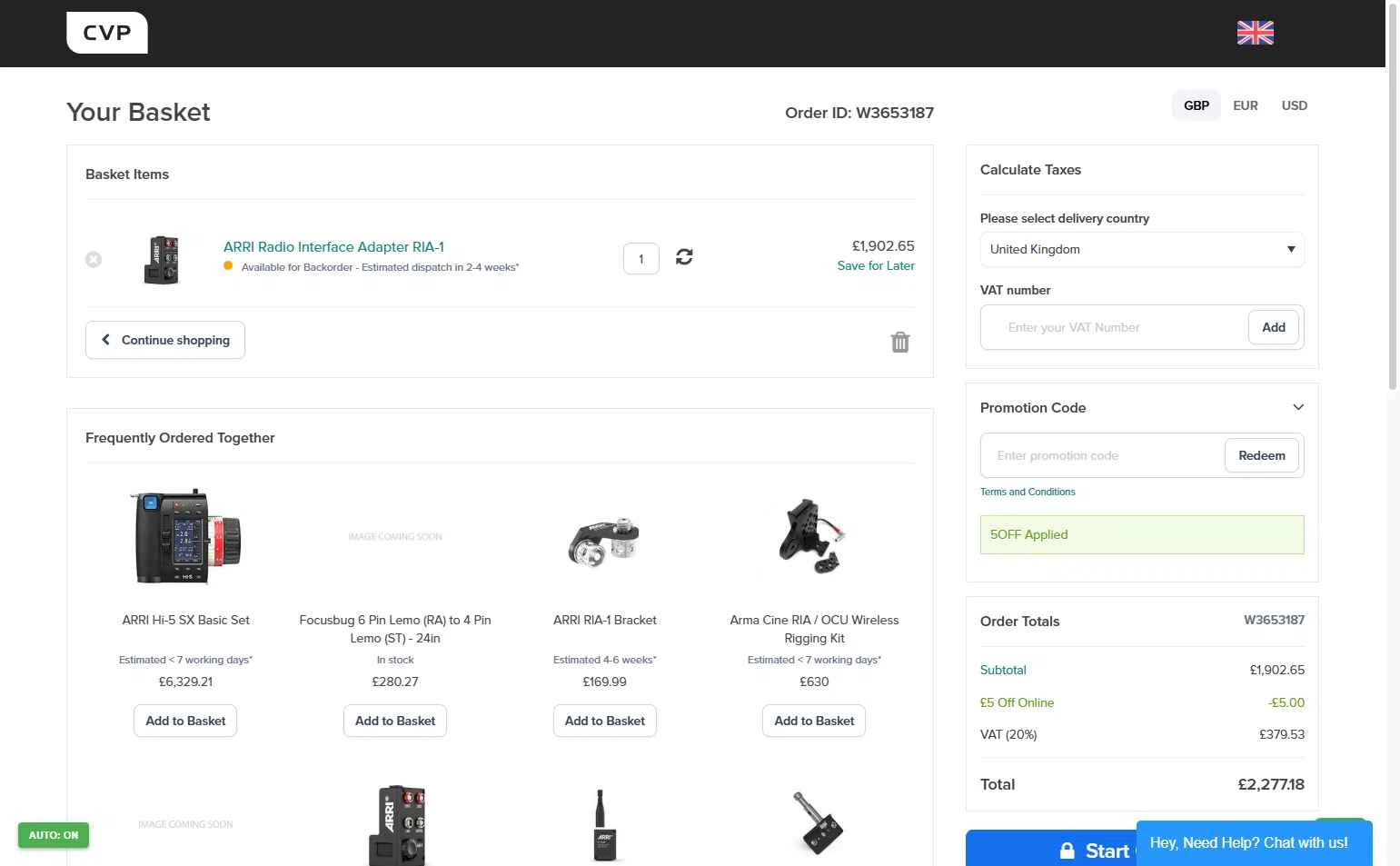Remove ARRI Radio Interface Adapter with X icon
The width and height of the screenshot is (1400, 866).
pyautogui.click(x=94, y=259)
